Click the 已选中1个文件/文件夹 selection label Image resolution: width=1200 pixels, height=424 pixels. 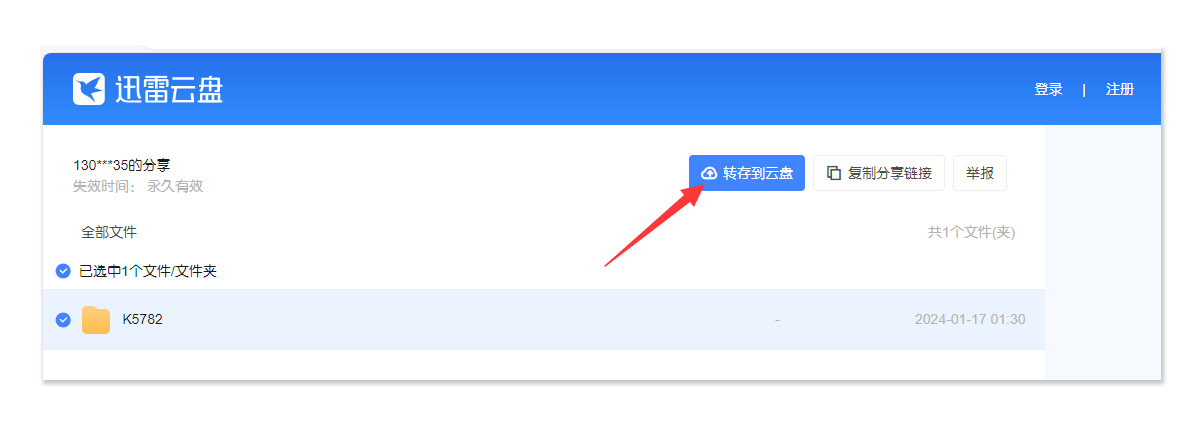[148, 271]
